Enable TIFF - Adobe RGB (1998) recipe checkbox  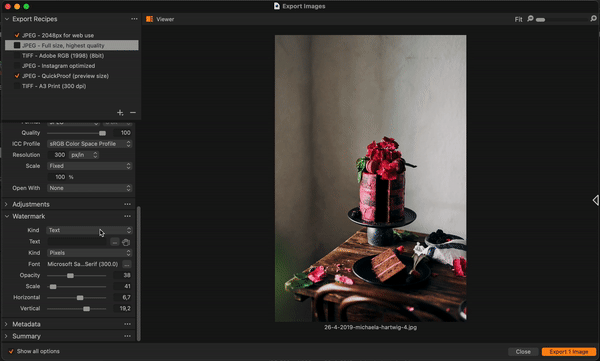pos(17,56)
